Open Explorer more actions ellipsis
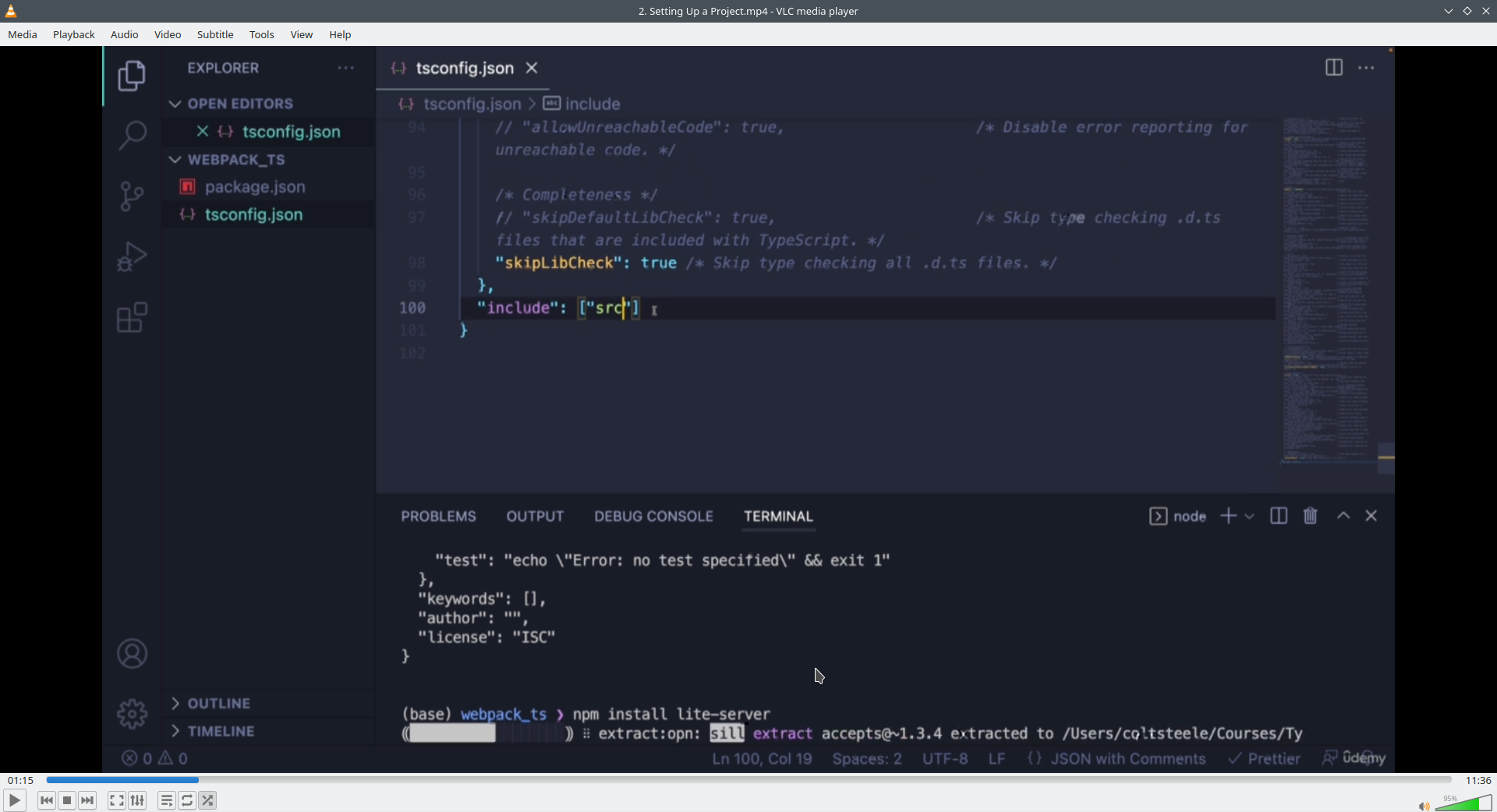The image size is (1497, 812). point(345,68)
